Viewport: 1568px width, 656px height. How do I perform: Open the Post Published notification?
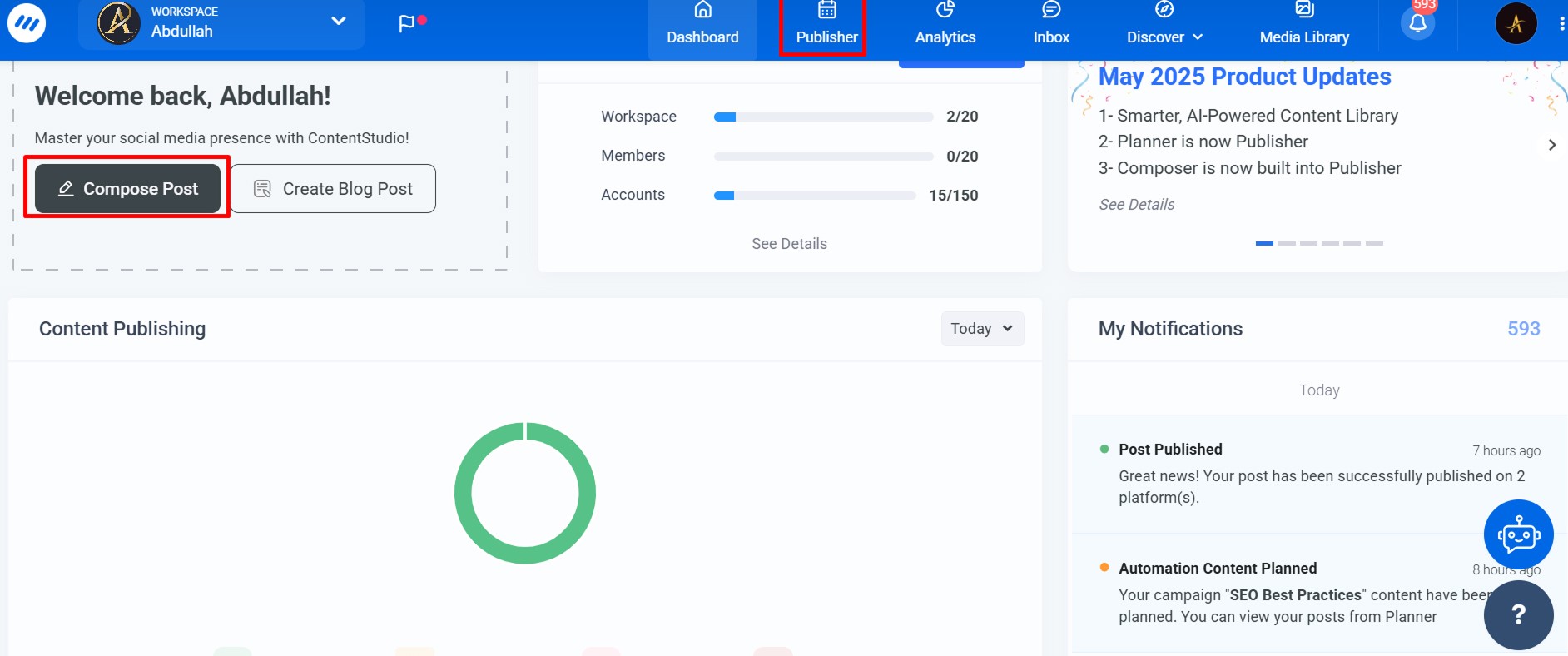coord(1319,474)
